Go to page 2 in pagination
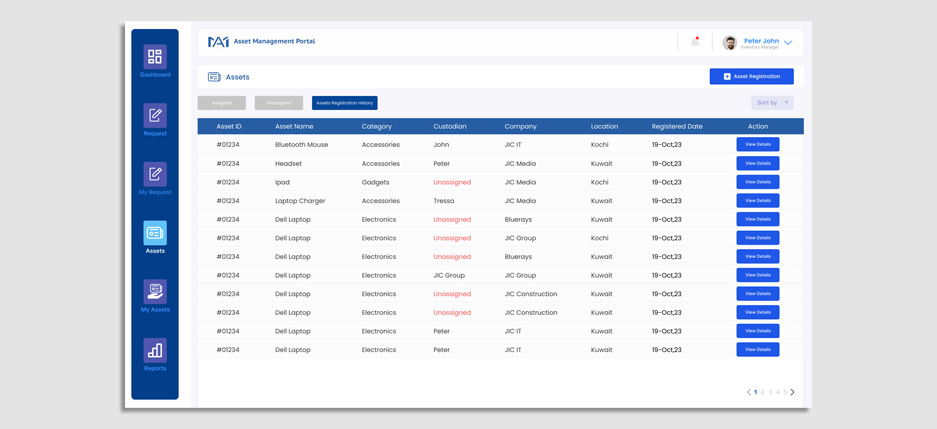937x429 pixels. 763,392
